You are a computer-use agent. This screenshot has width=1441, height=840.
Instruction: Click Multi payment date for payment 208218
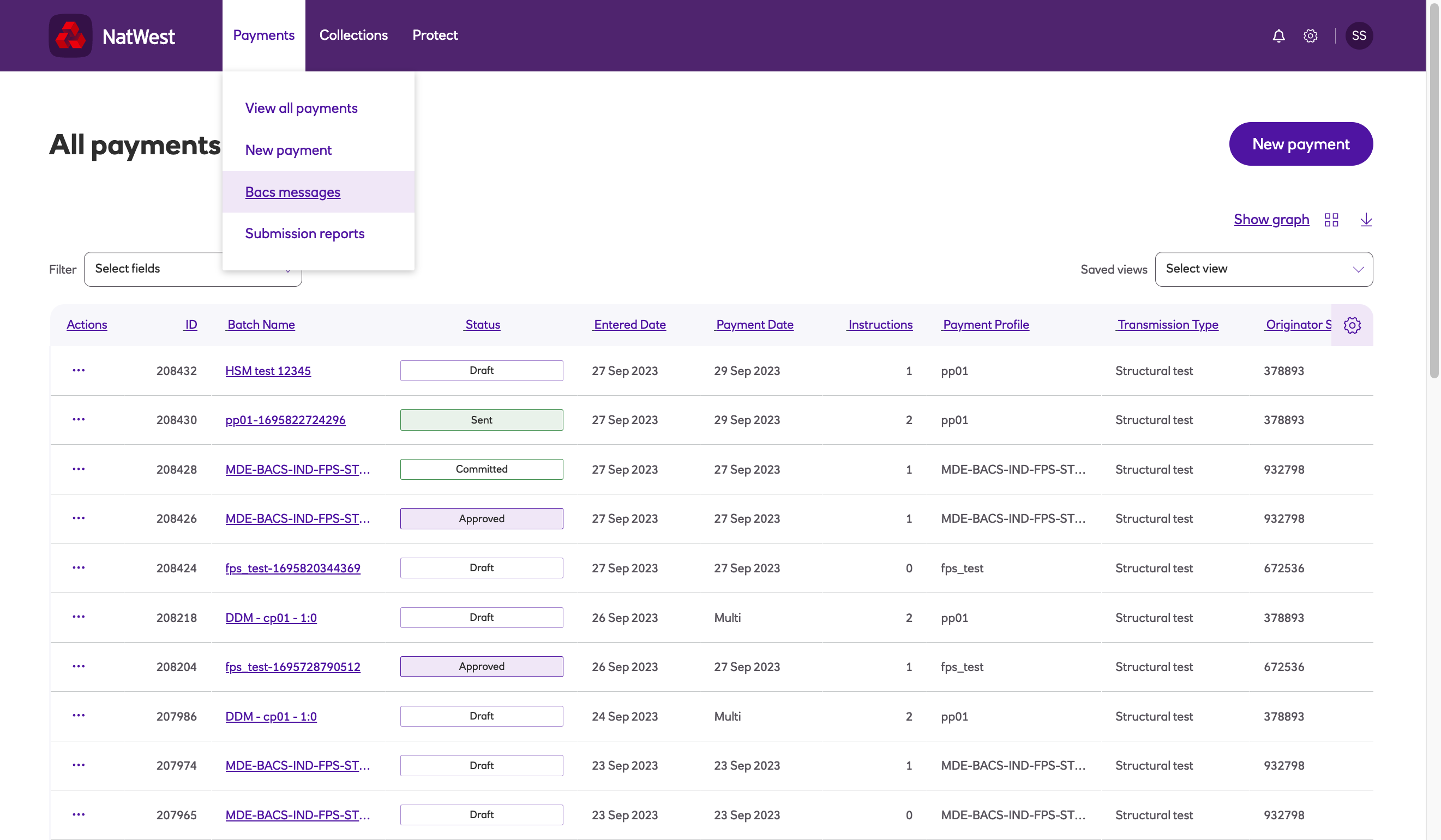point(728,618)
